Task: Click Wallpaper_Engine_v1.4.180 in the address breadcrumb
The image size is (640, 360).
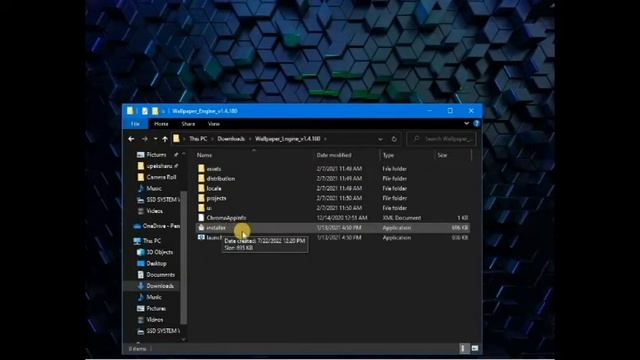Action: tap(288, 139)
